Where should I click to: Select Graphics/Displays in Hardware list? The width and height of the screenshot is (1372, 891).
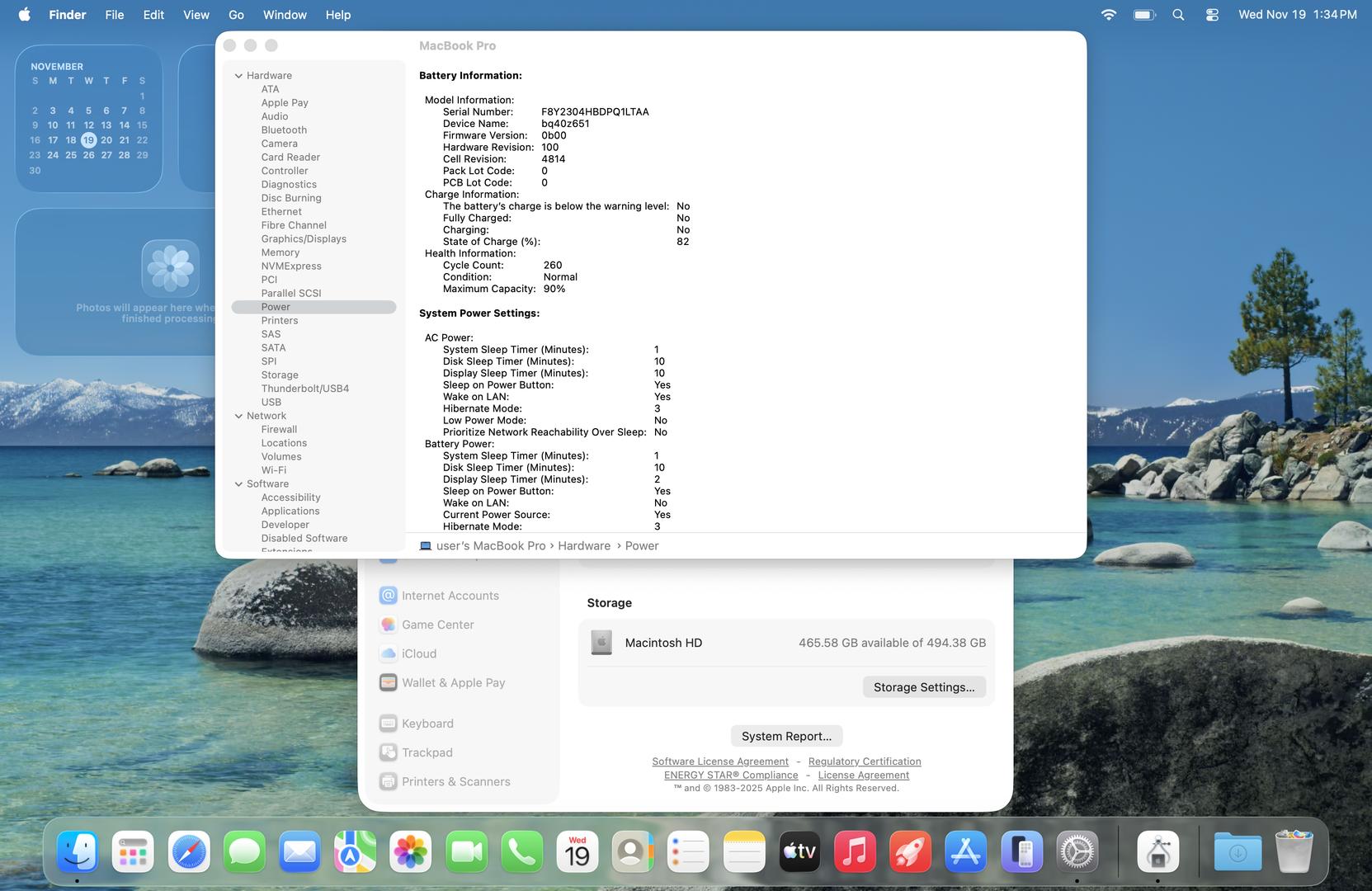[x=304, y=239]
